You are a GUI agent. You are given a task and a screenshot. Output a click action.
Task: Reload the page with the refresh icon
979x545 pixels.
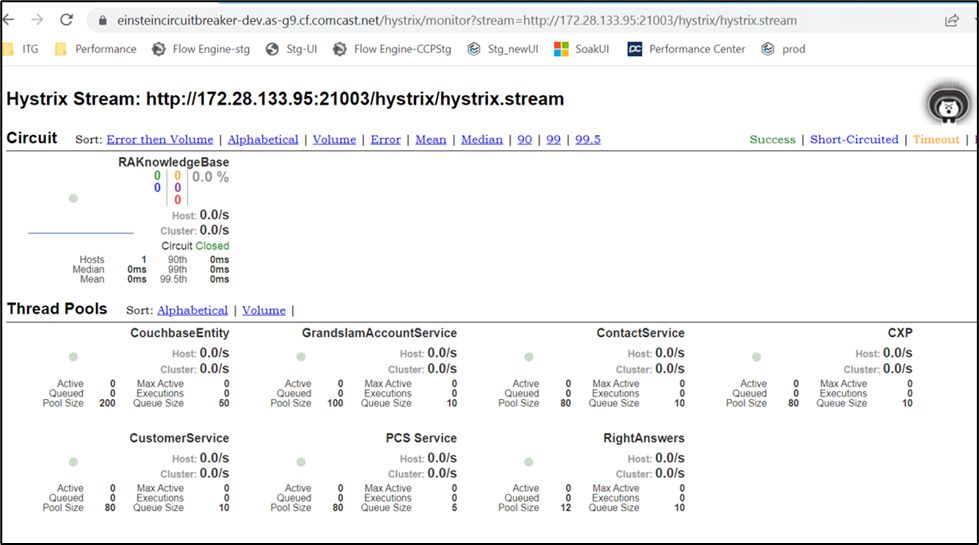pyautogui.click(x=66, y=20)
